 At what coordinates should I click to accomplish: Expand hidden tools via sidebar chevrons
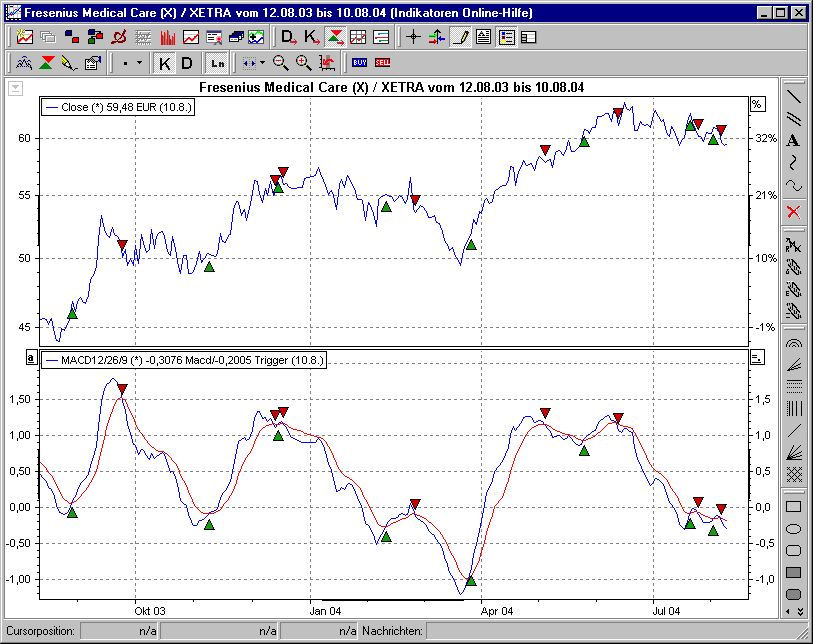(800, 610)
